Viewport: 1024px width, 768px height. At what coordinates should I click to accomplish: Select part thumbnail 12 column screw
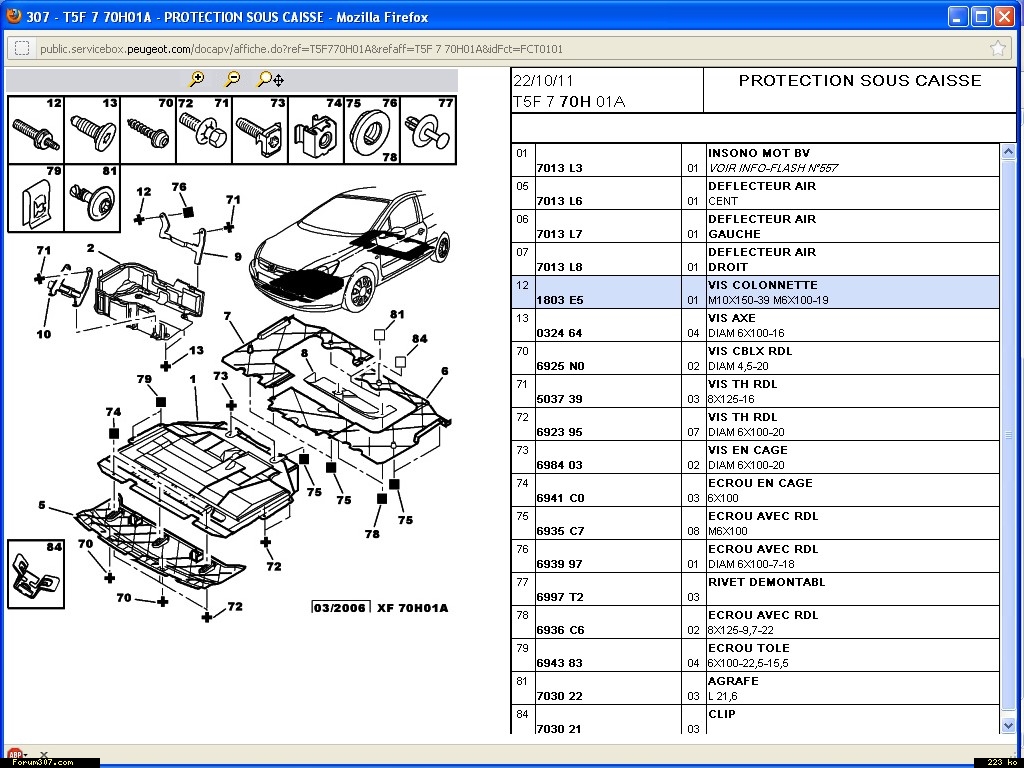(36, 129)
